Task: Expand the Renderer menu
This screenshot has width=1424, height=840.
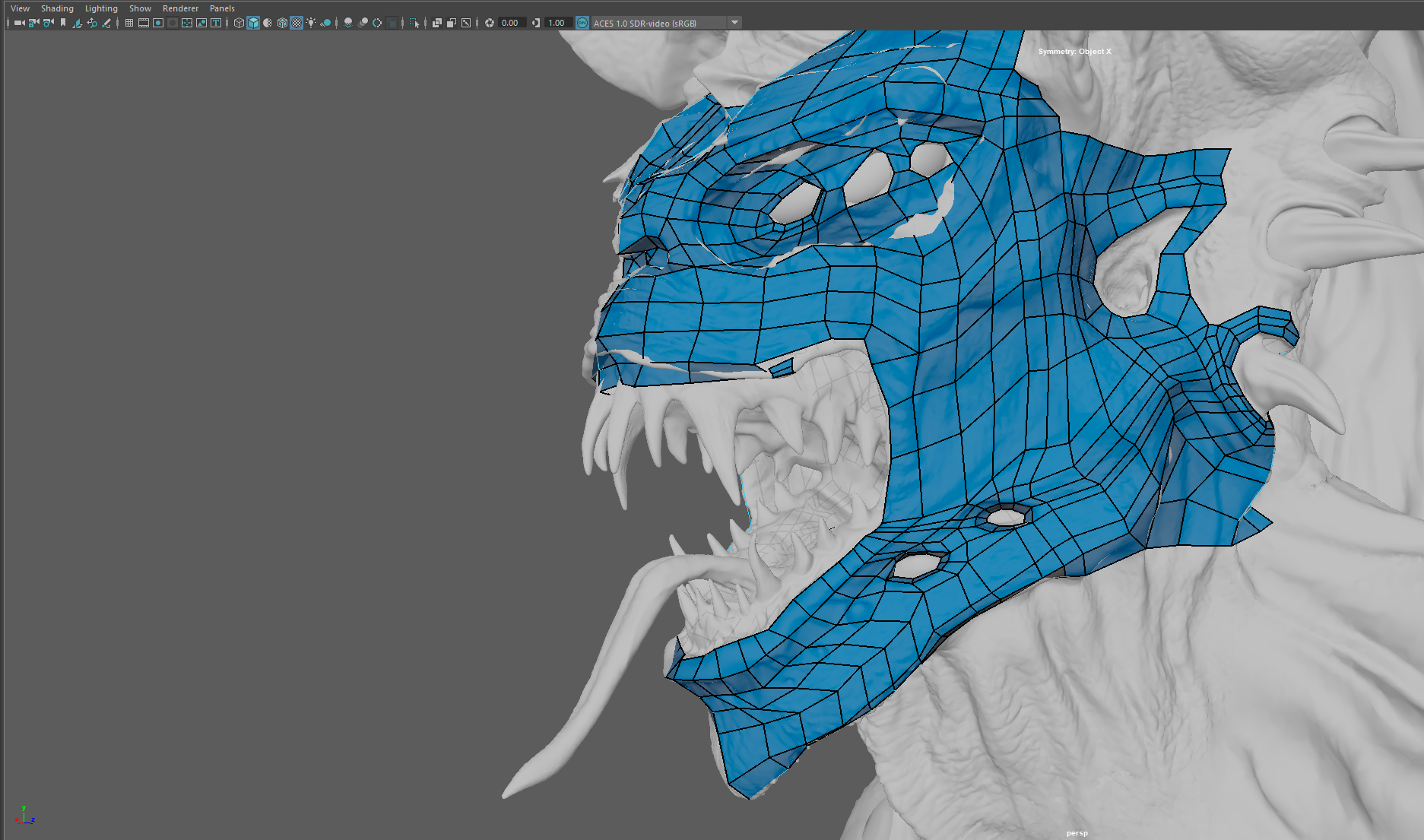Action: click(180, 8)
